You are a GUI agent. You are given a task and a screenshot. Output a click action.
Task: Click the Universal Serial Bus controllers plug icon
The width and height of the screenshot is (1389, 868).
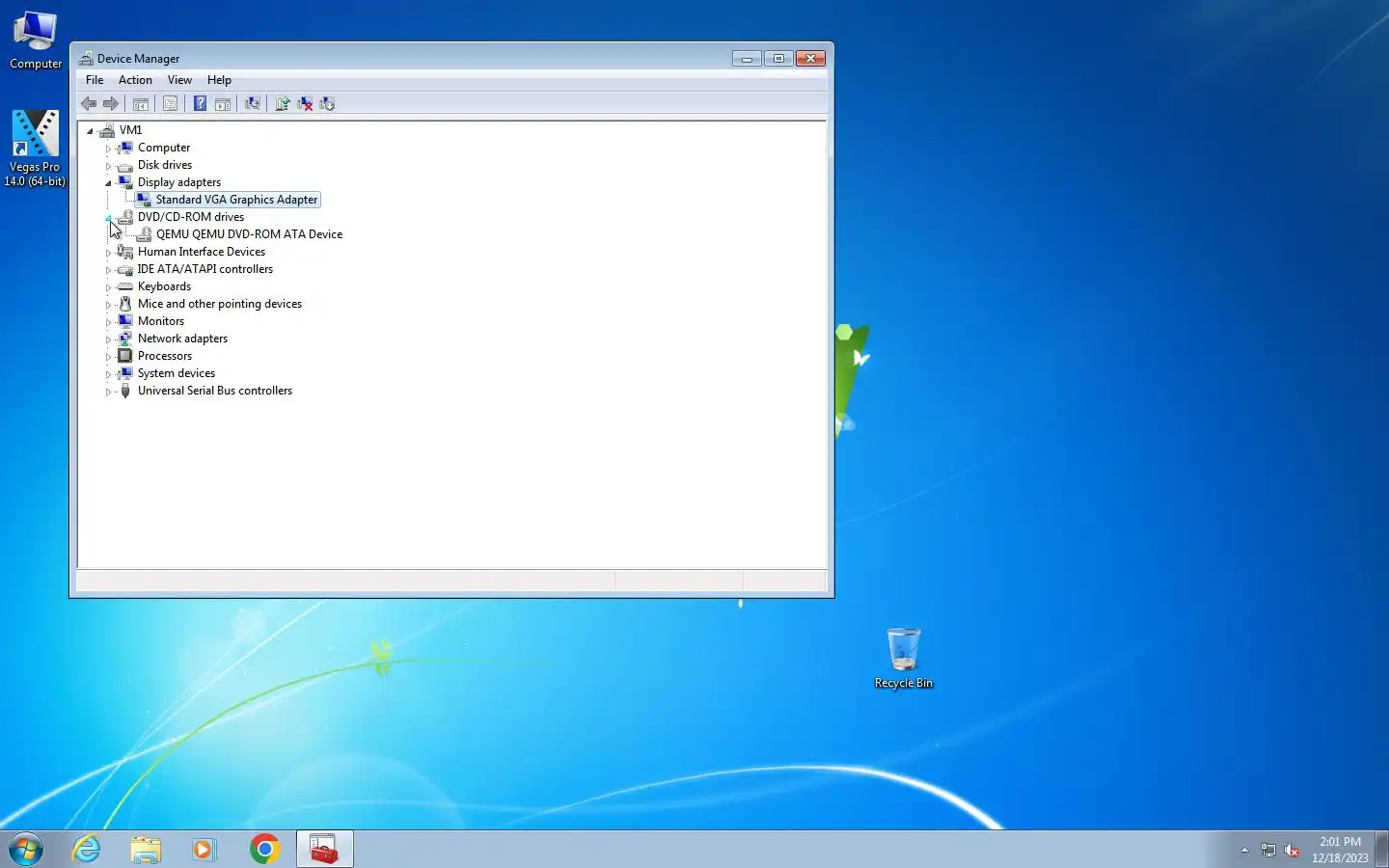pos(125,391)
